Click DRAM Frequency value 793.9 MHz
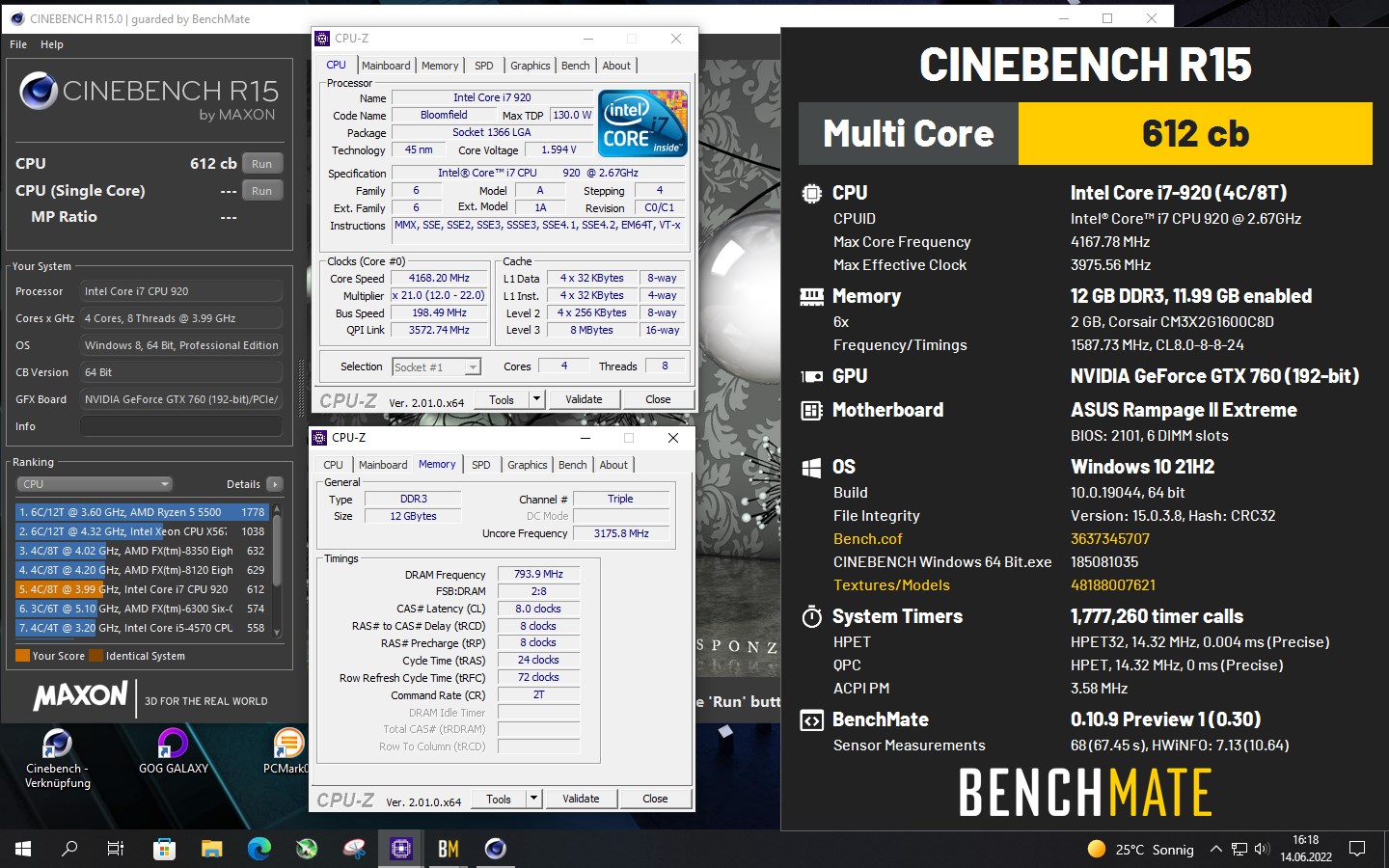Viewport: 1389px width, 868px height. [538, 574]
